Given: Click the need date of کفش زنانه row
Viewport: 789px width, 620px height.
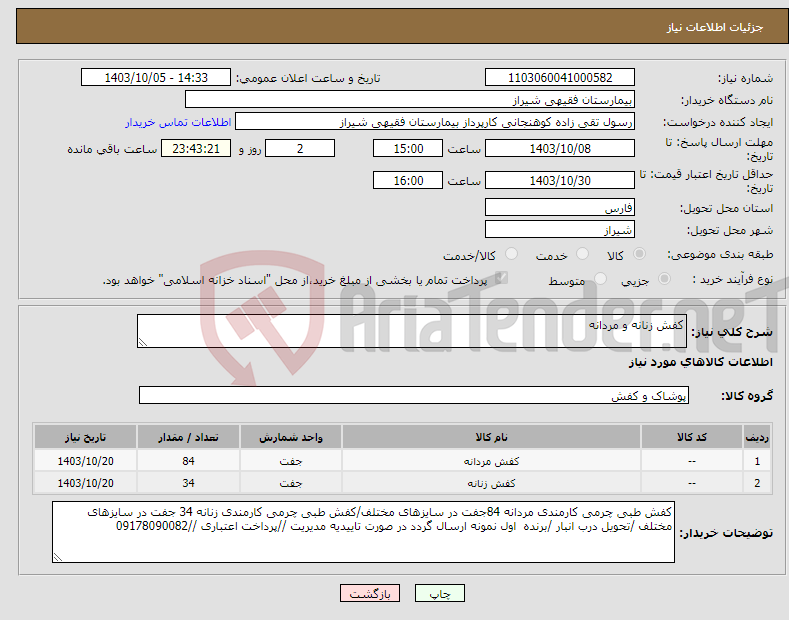Looking at the screenshot, I should click(86, 483).
